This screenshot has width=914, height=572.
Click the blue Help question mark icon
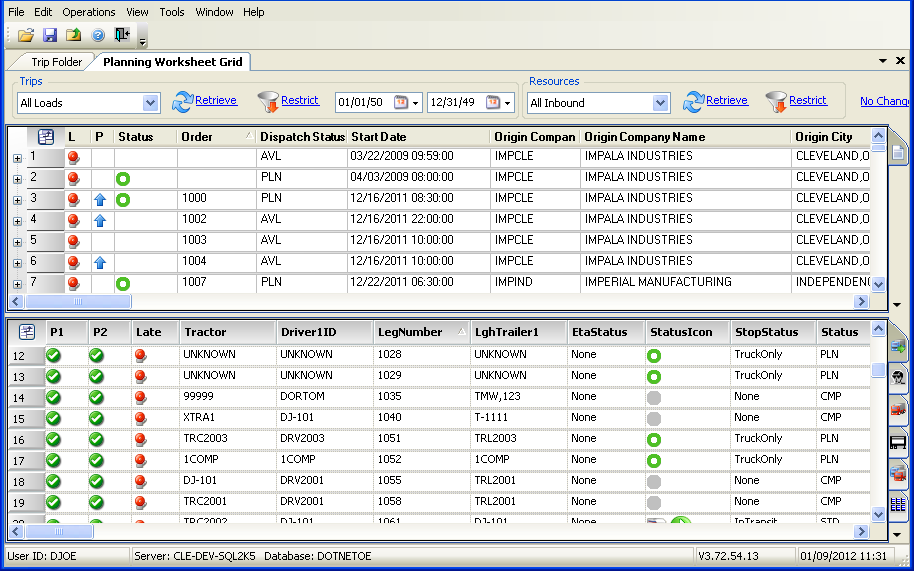[x=98, y=35]
